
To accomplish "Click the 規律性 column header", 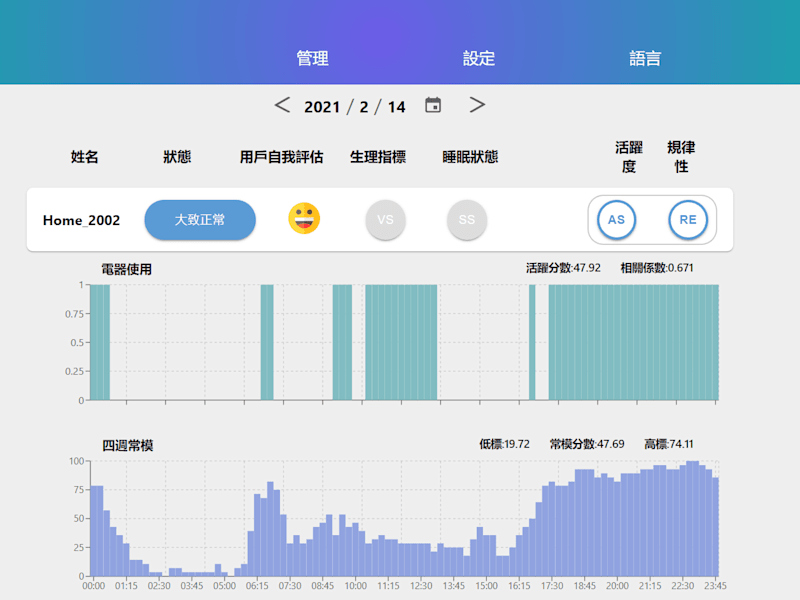I will pos(681,157).
